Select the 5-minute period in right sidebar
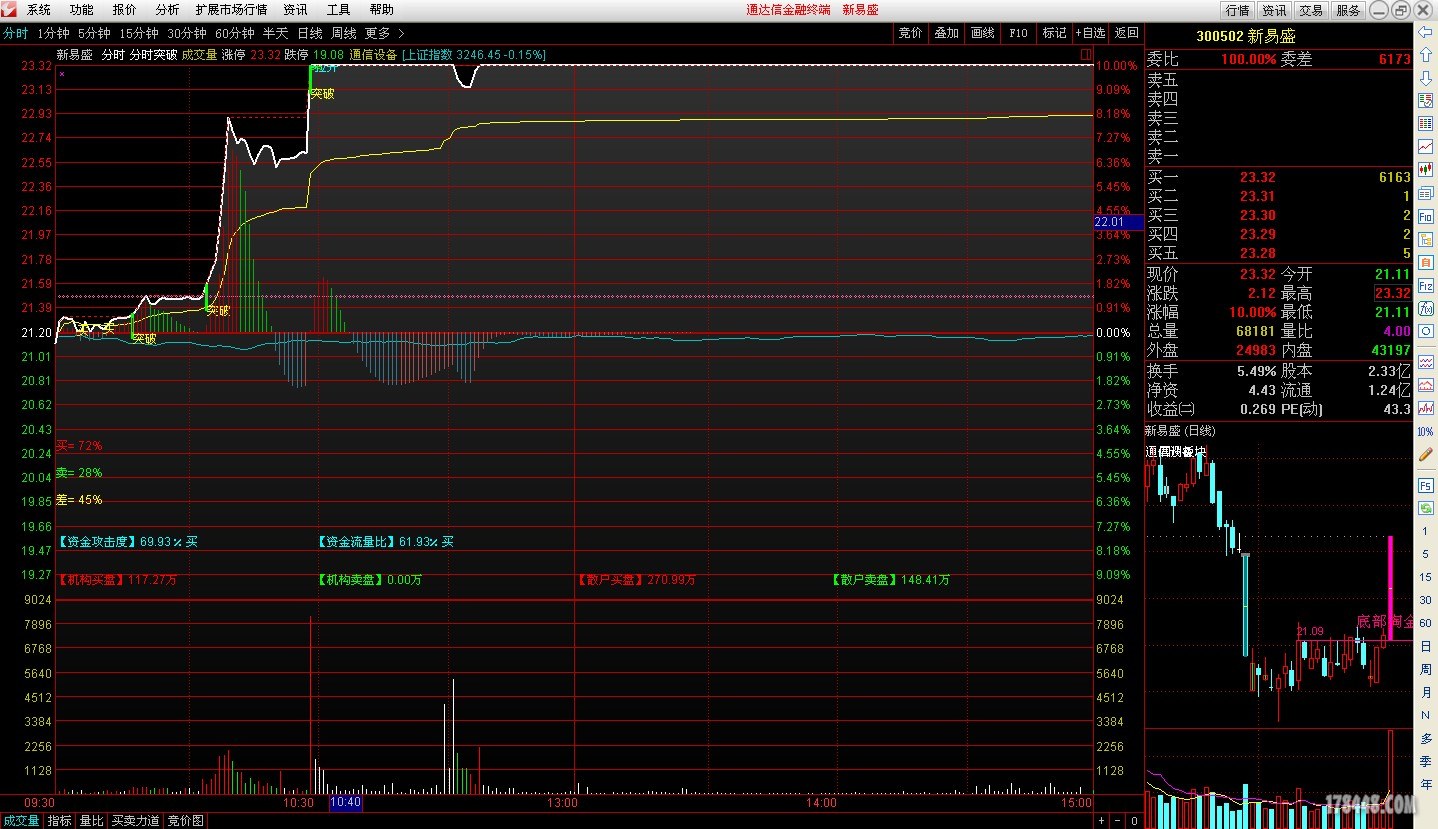This screenshot has width=1438, height=829. tap(1426, 554)
